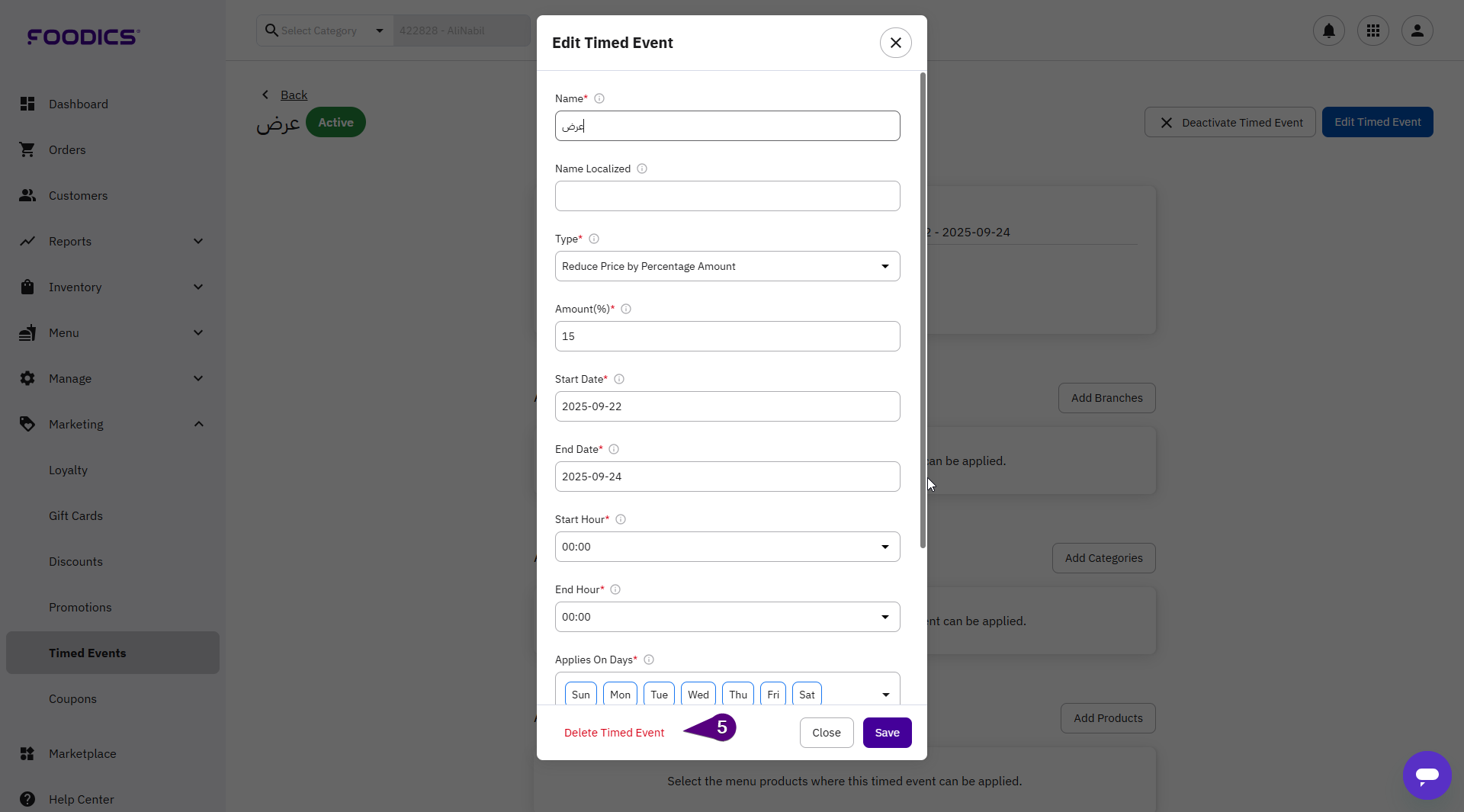The image size is (1464, 812).
Task: Open the Start Hour dropdown
Action: coord(727,547)
